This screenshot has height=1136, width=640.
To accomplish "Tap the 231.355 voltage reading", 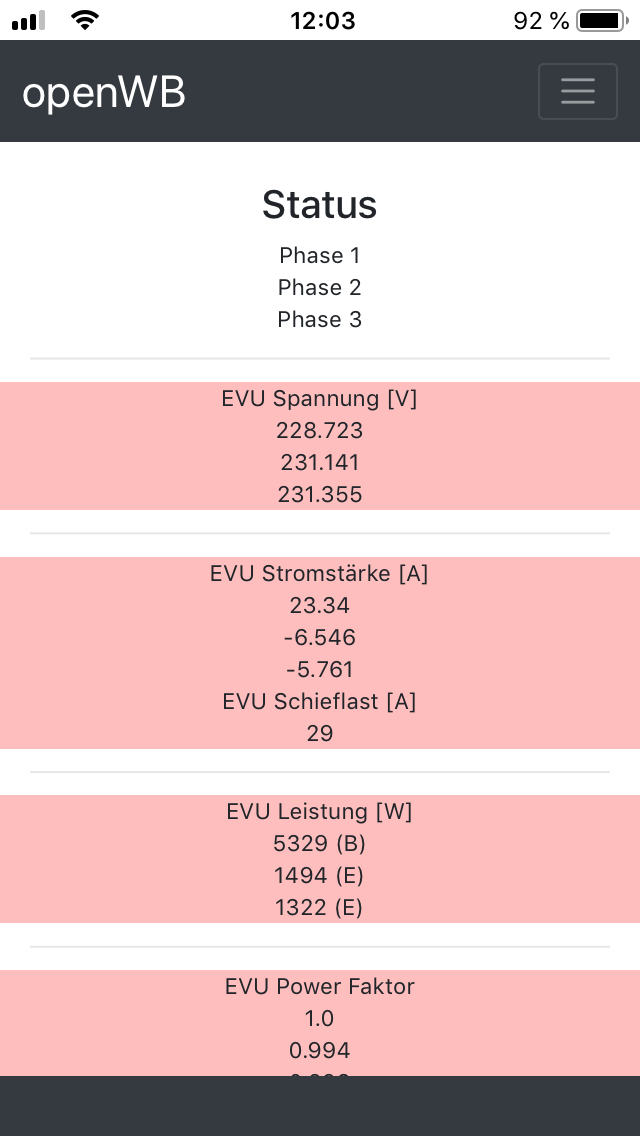I will (x=320, y=495).
